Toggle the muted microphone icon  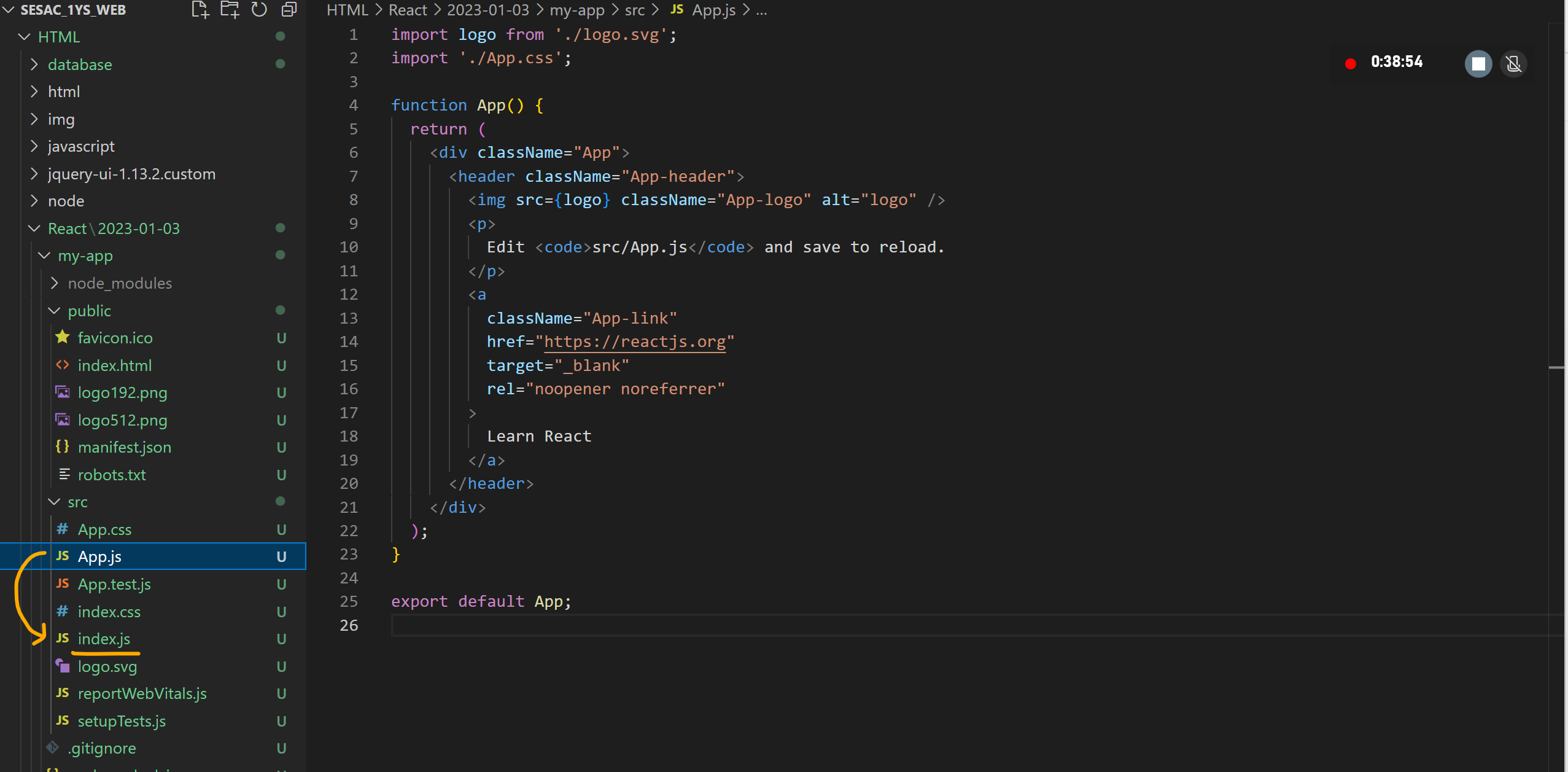tap(1513, 63)
